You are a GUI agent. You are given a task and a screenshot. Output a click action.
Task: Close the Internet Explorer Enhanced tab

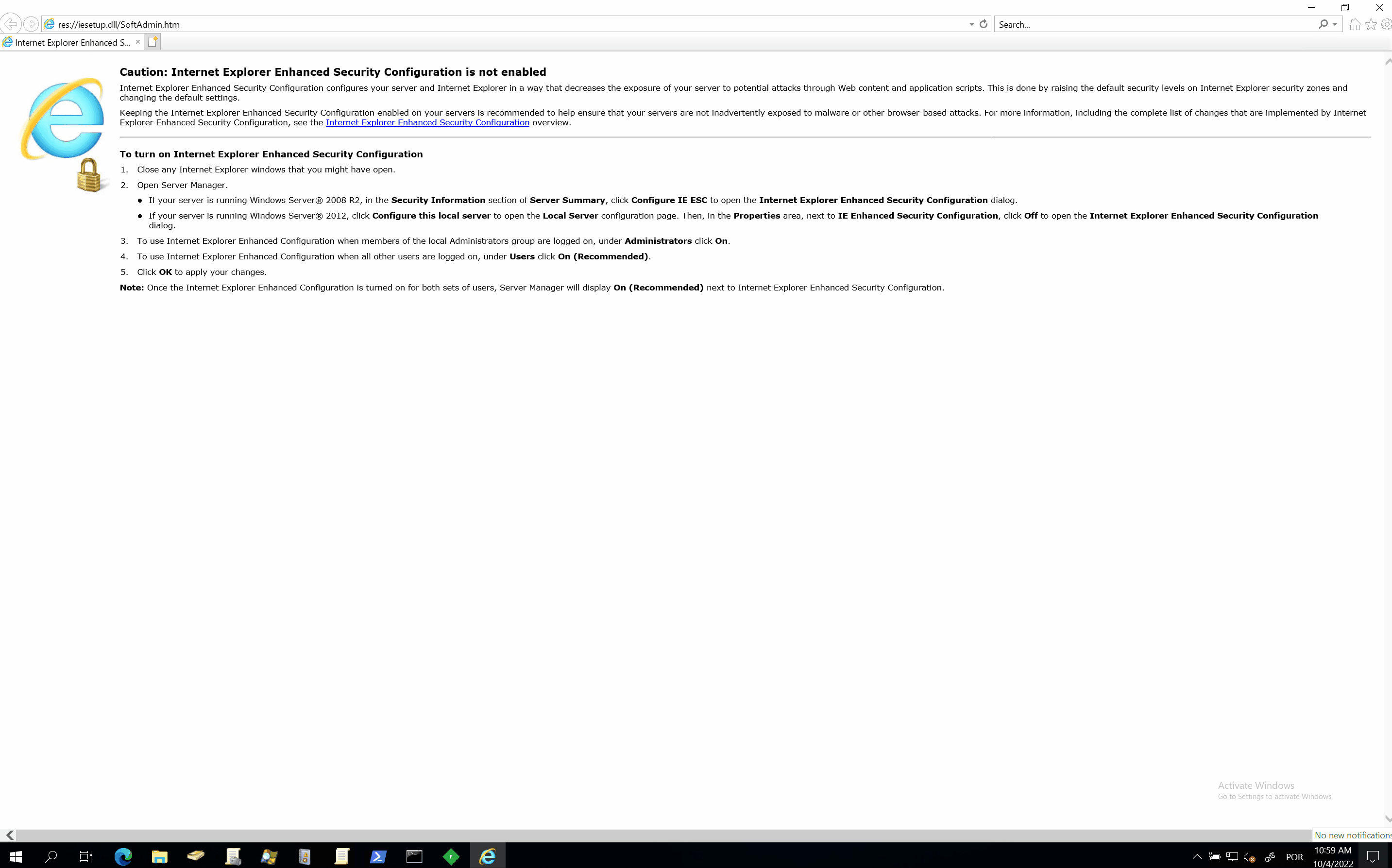coord(138,42)
